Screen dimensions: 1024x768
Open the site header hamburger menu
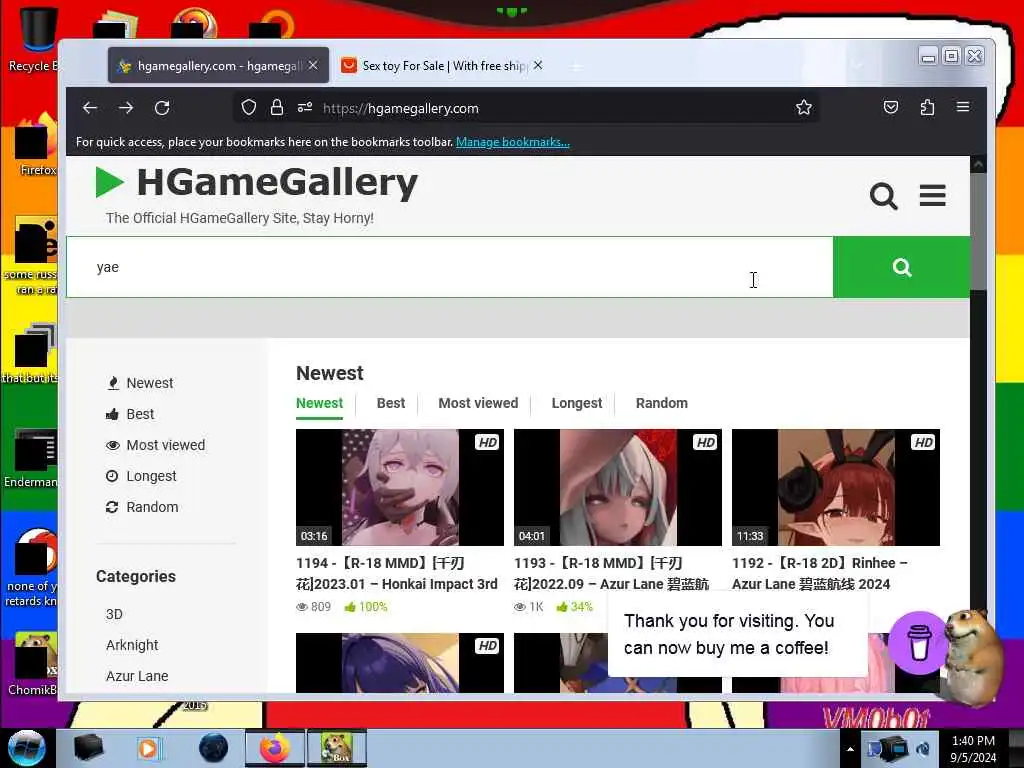pos(933,195)
